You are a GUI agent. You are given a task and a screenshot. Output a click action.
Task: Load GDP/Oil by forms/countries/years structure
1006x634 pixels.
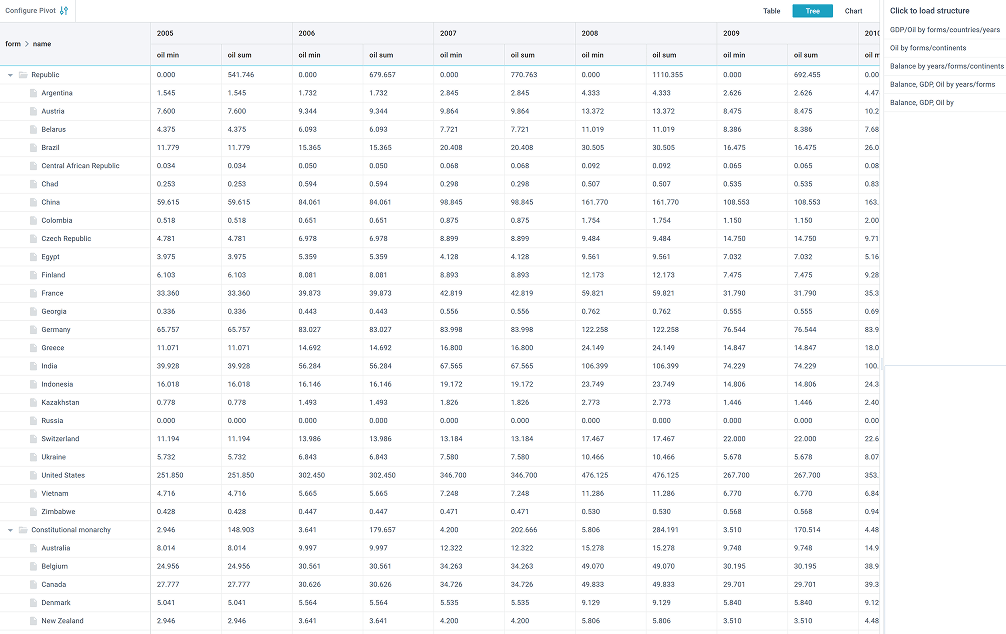(x=944, y=30)
